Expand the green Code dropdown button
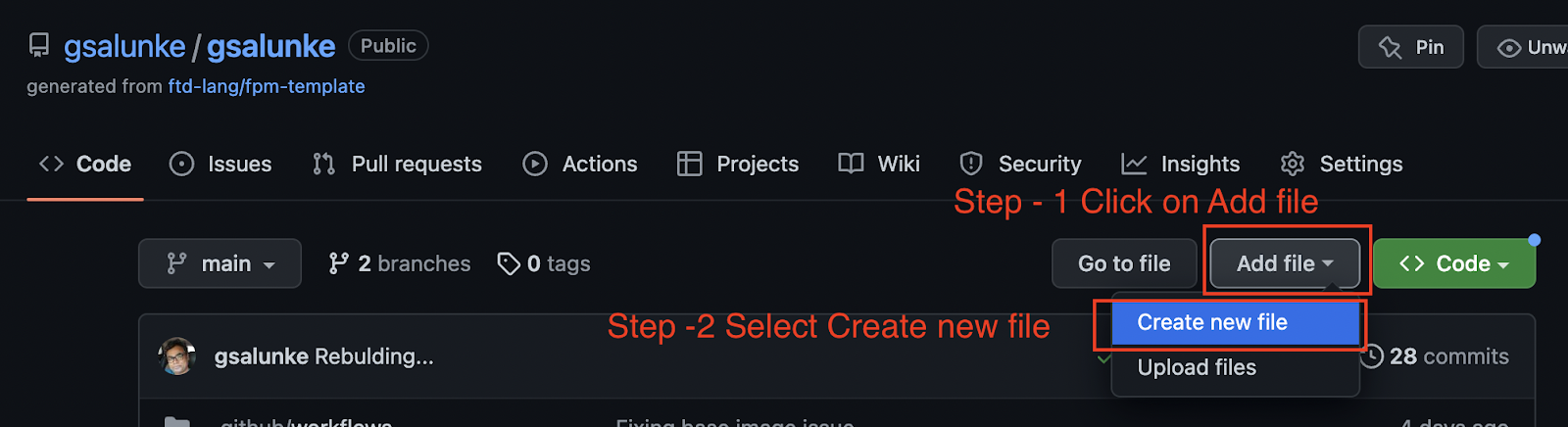The width and height of the screenshot is (1568, 427). coord(1454,263)
